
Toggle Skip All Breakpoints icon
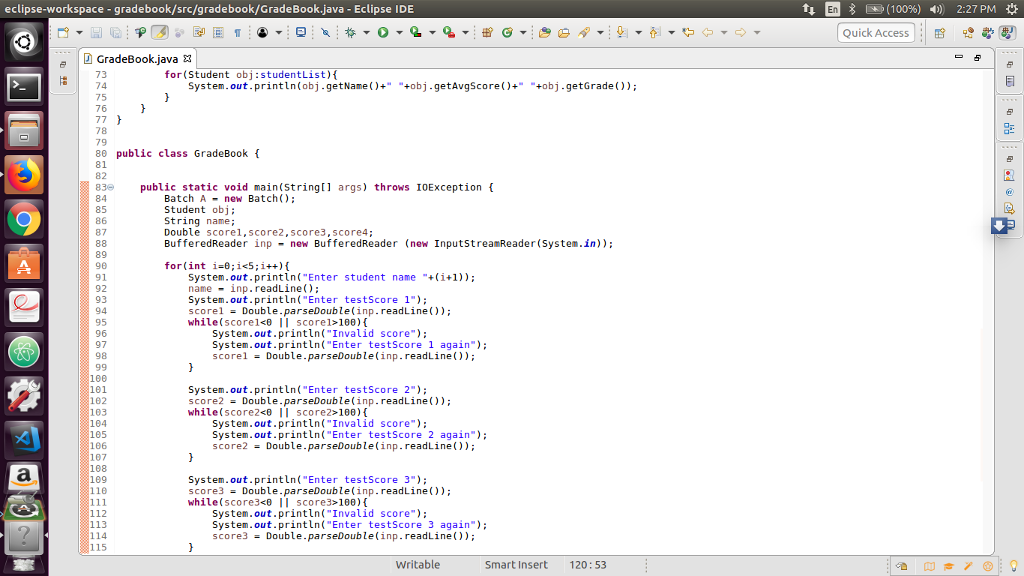[x=325, y=33]
